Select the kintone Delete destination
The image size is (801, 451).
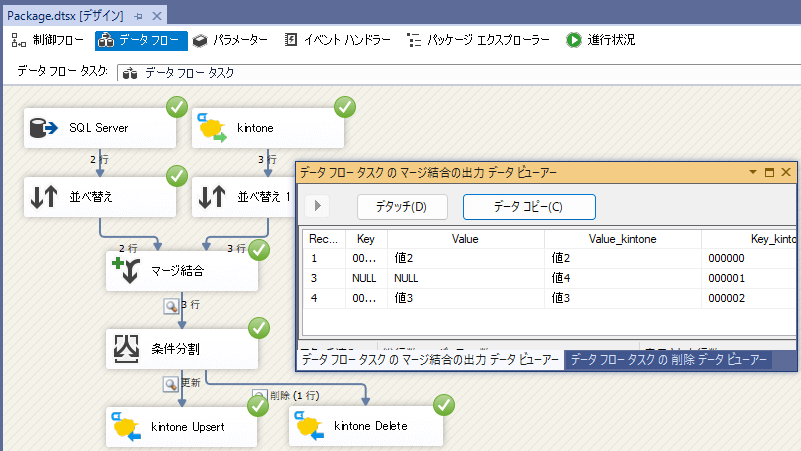(366, 426)
